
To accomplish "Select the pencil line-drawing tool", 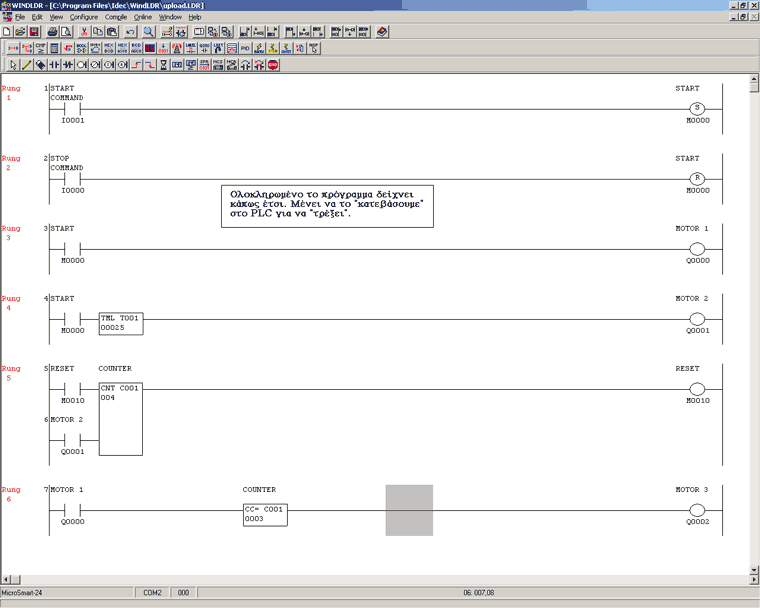I will tap(27, 65).
